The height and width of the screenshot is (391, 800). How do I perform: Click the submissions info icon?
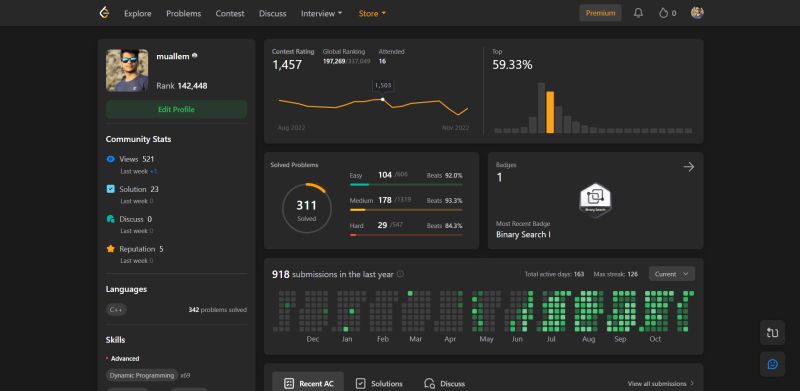click(401, 274)
